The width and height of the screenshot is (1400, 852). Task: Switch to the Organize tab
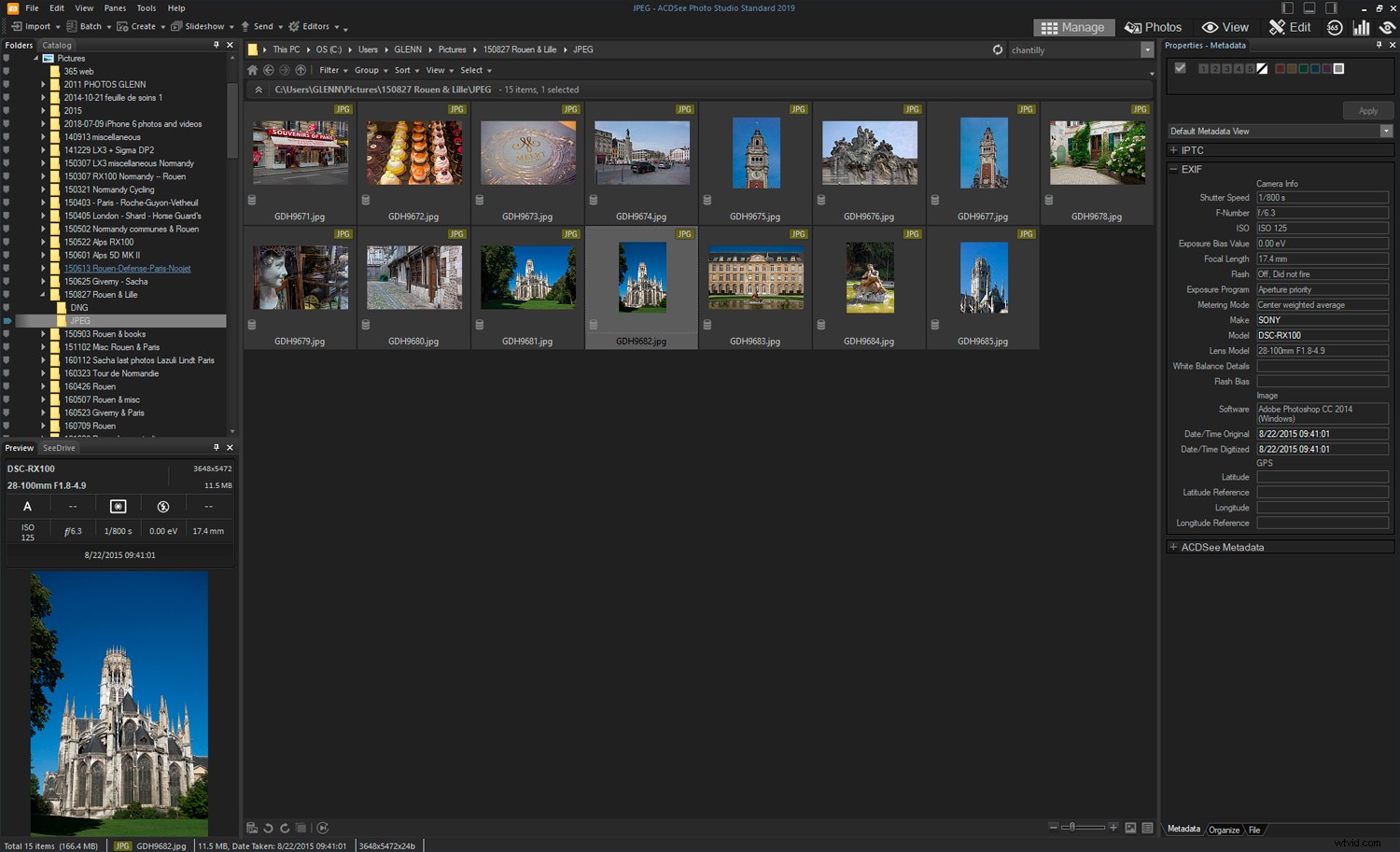1225,830
